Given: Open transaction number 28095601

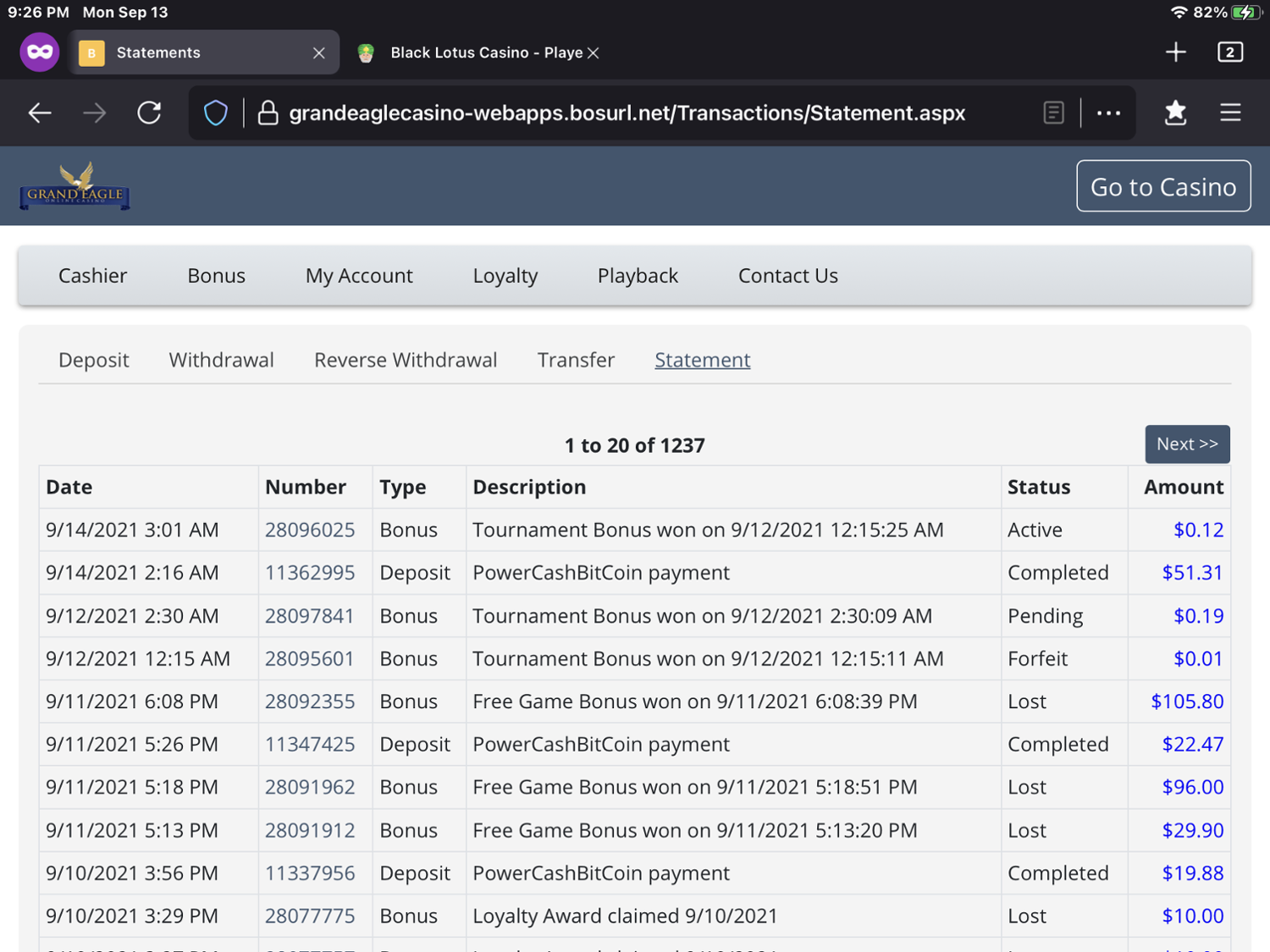Looking at the screenshot, I should pos(309,658).
